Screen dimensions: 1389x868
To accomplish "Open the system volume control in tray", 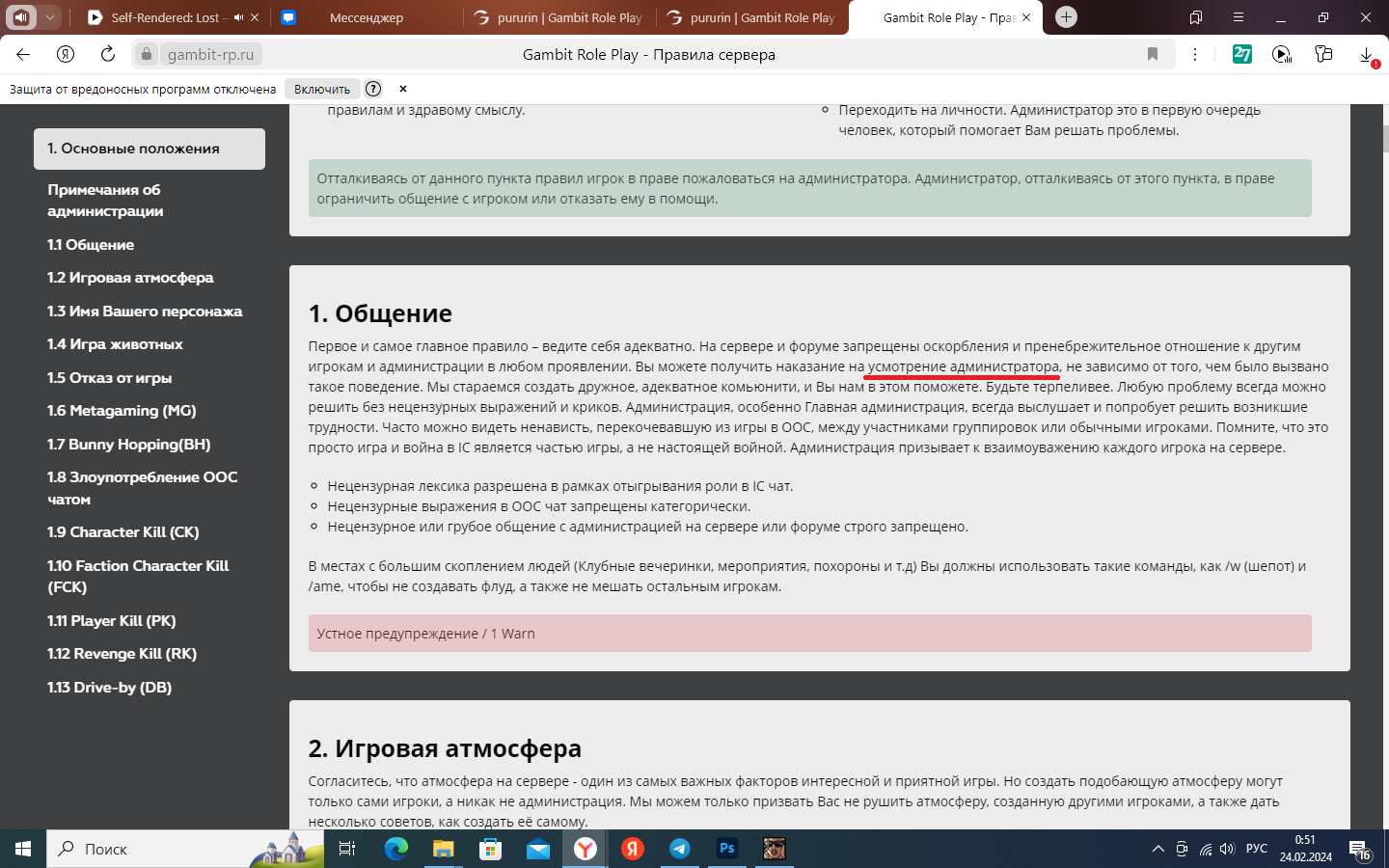I will point(1227,849).
